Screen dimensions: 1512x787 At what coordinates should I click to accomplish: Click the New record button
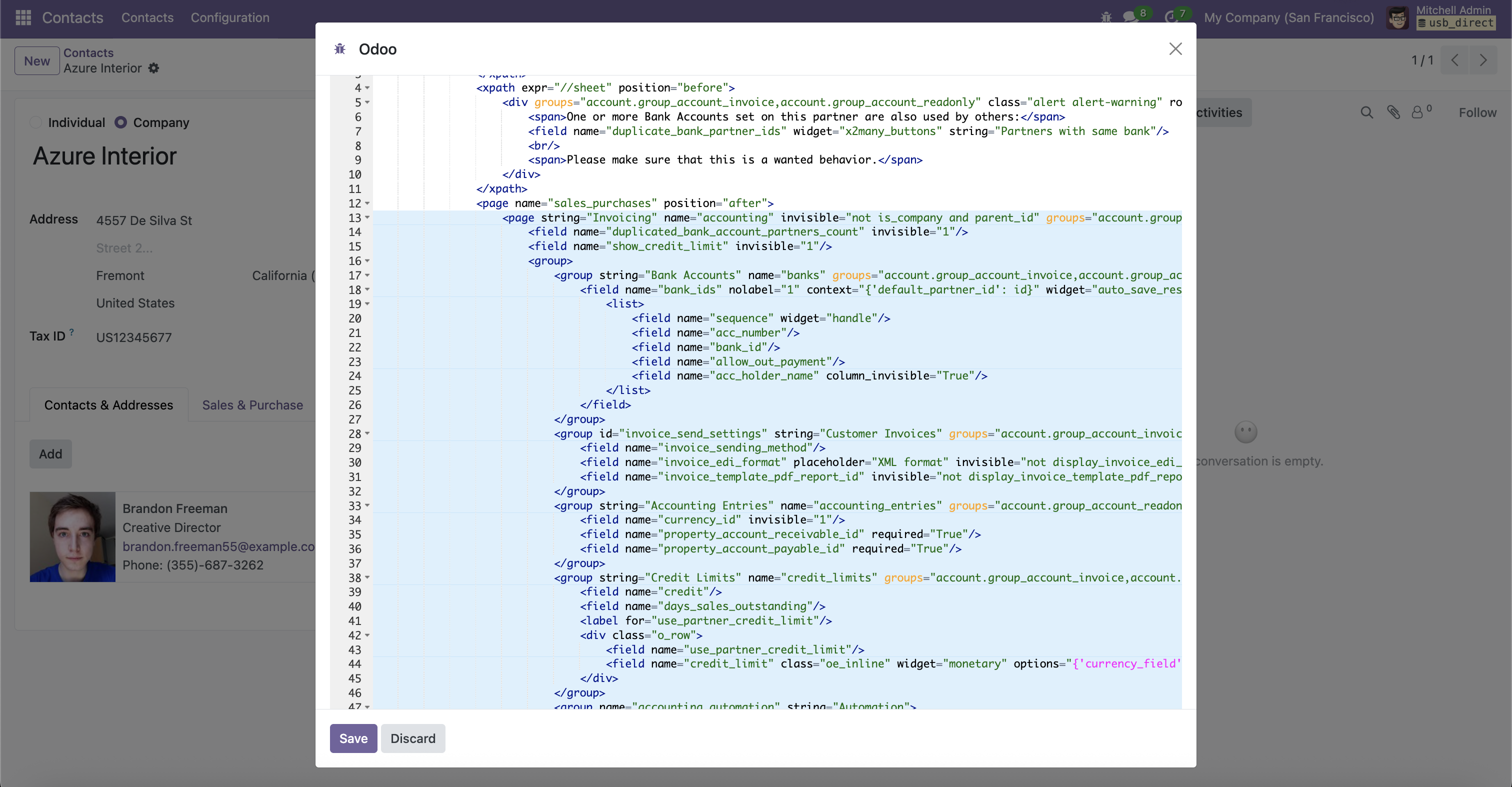click(x=37, y=61)
